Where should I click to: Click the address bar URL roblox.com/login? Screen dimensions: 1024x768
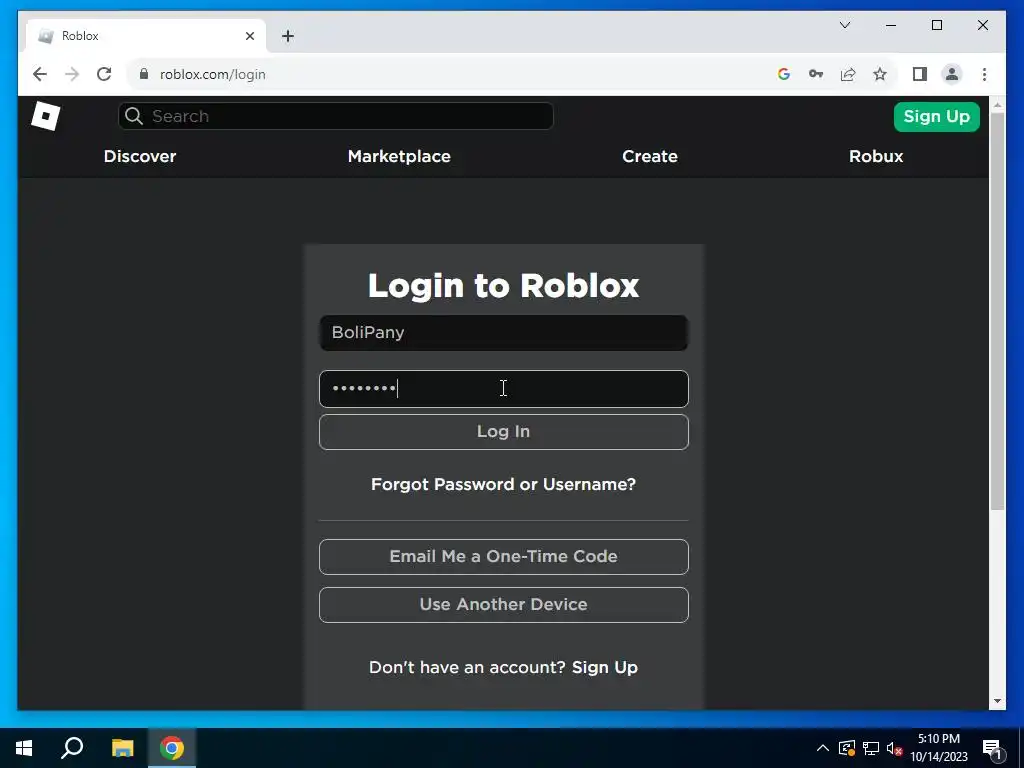pos(213,74)
